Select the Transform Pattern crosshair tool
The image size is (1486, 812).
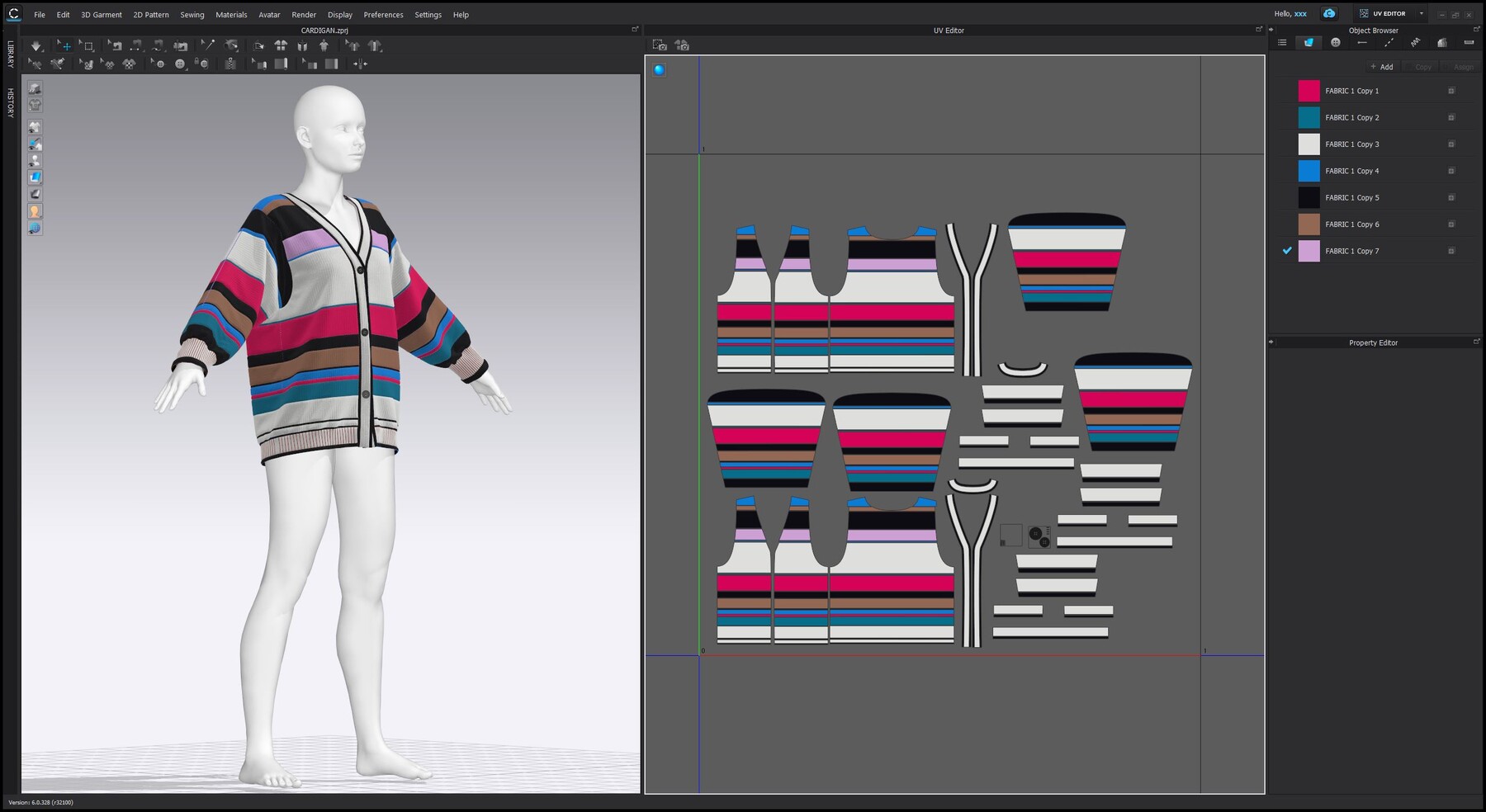click(65, 45)
